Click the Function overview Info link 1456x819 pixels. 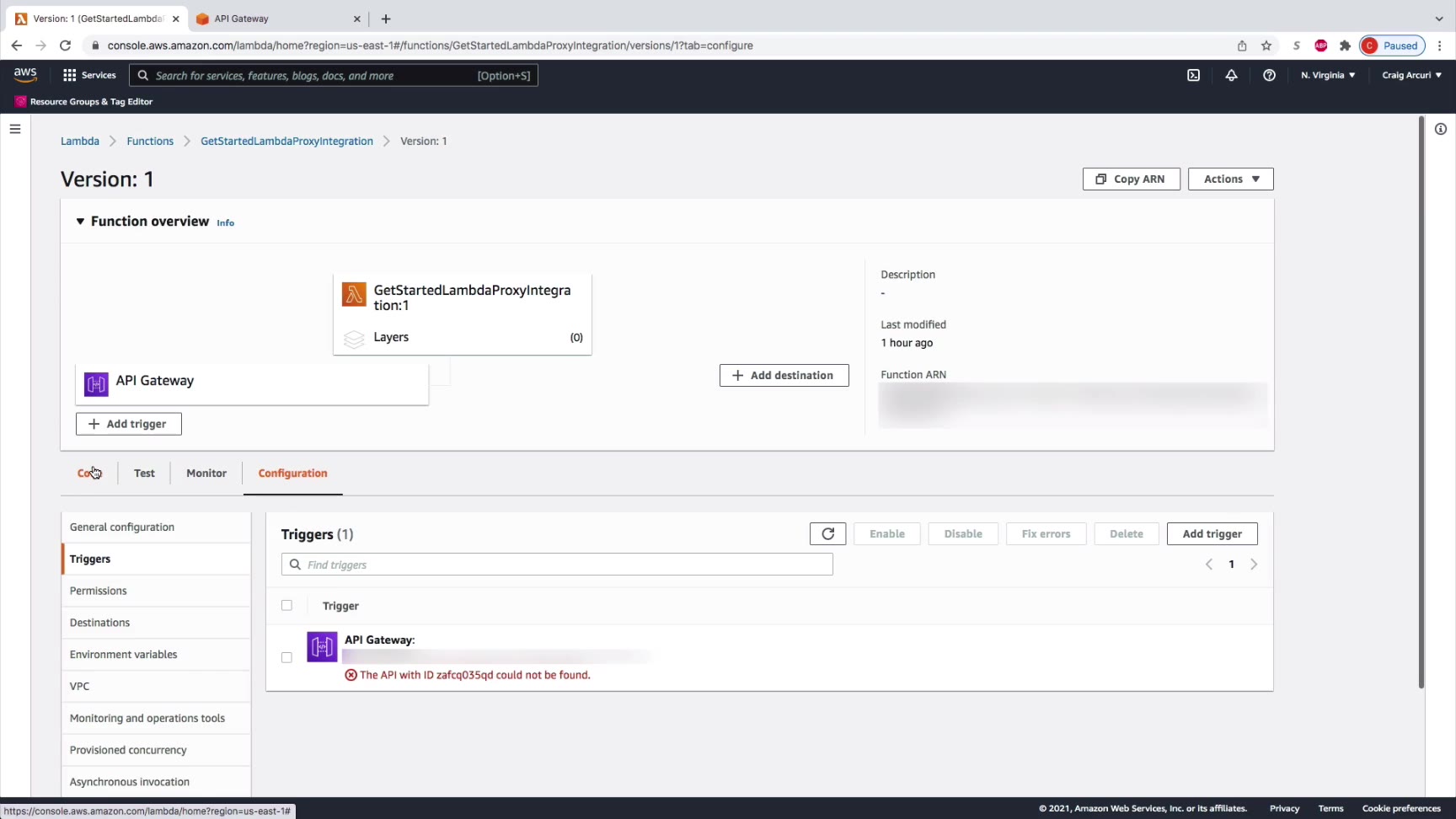tap(225, 222)
